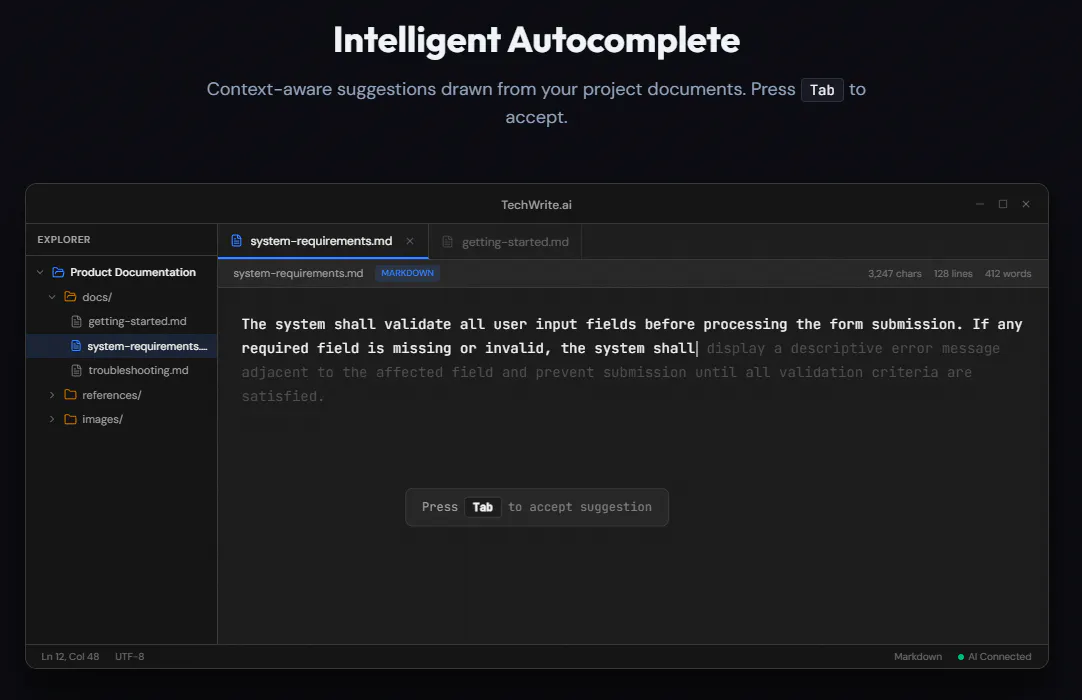Click the 3,247 chars counter
Image resolution: width=1082 pixels, height=700 pixels.
pos(894,273)
